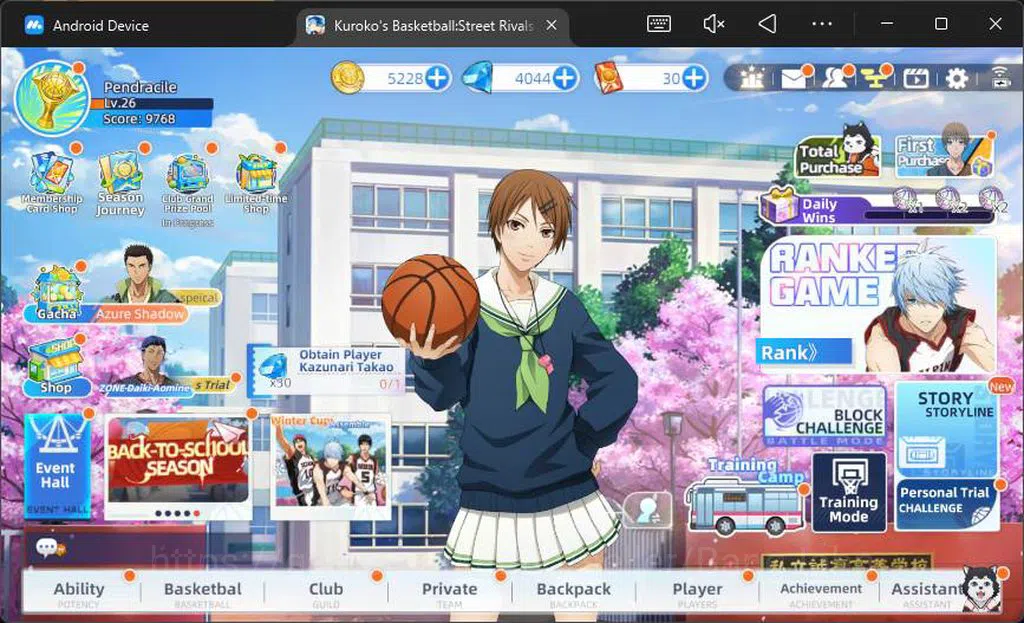Open the Basketbal tab
The image size is (1024, 623).
click(202, 593)
